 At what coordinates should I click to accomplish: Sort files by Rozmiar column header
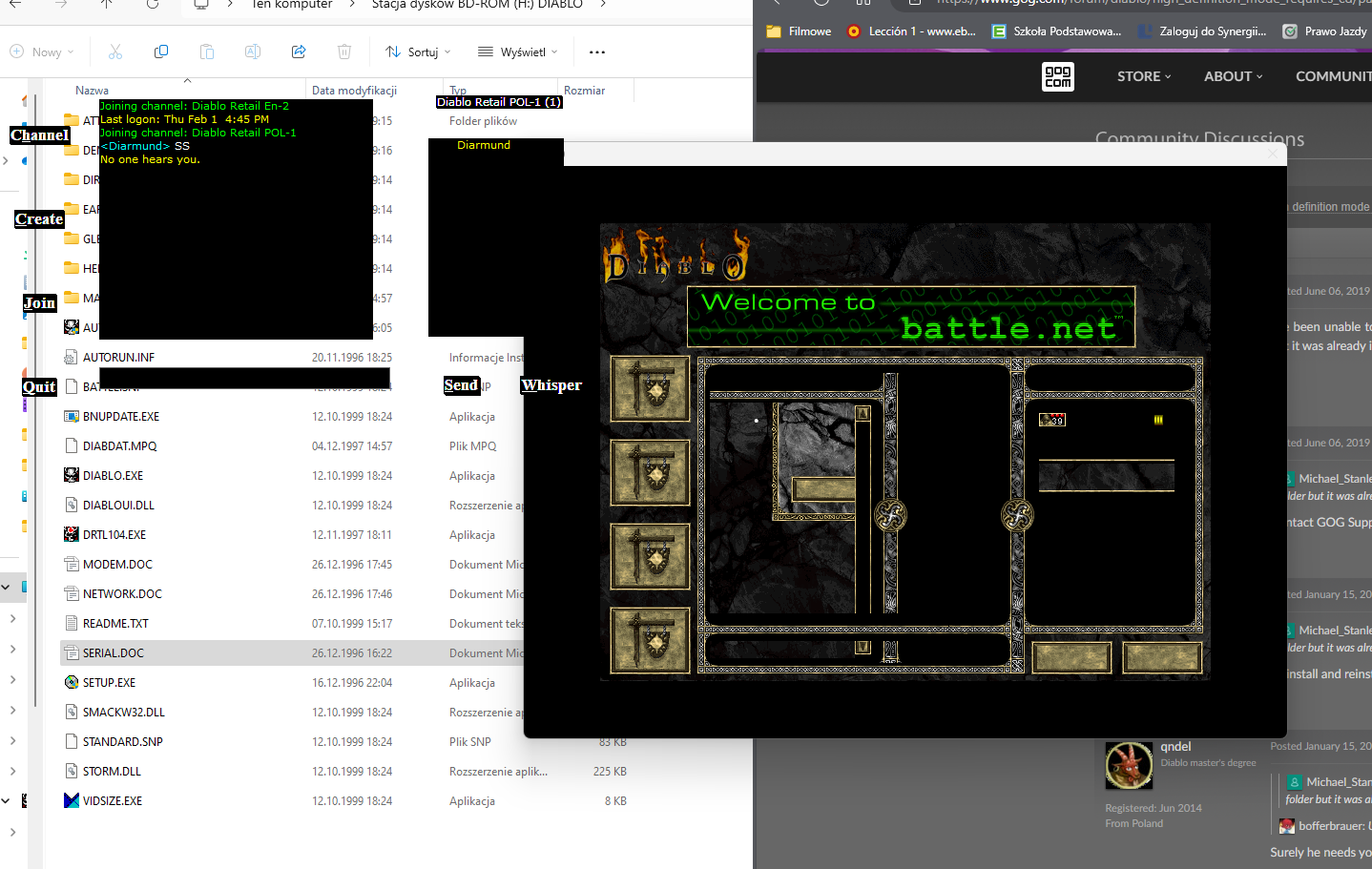click(584, 91)
